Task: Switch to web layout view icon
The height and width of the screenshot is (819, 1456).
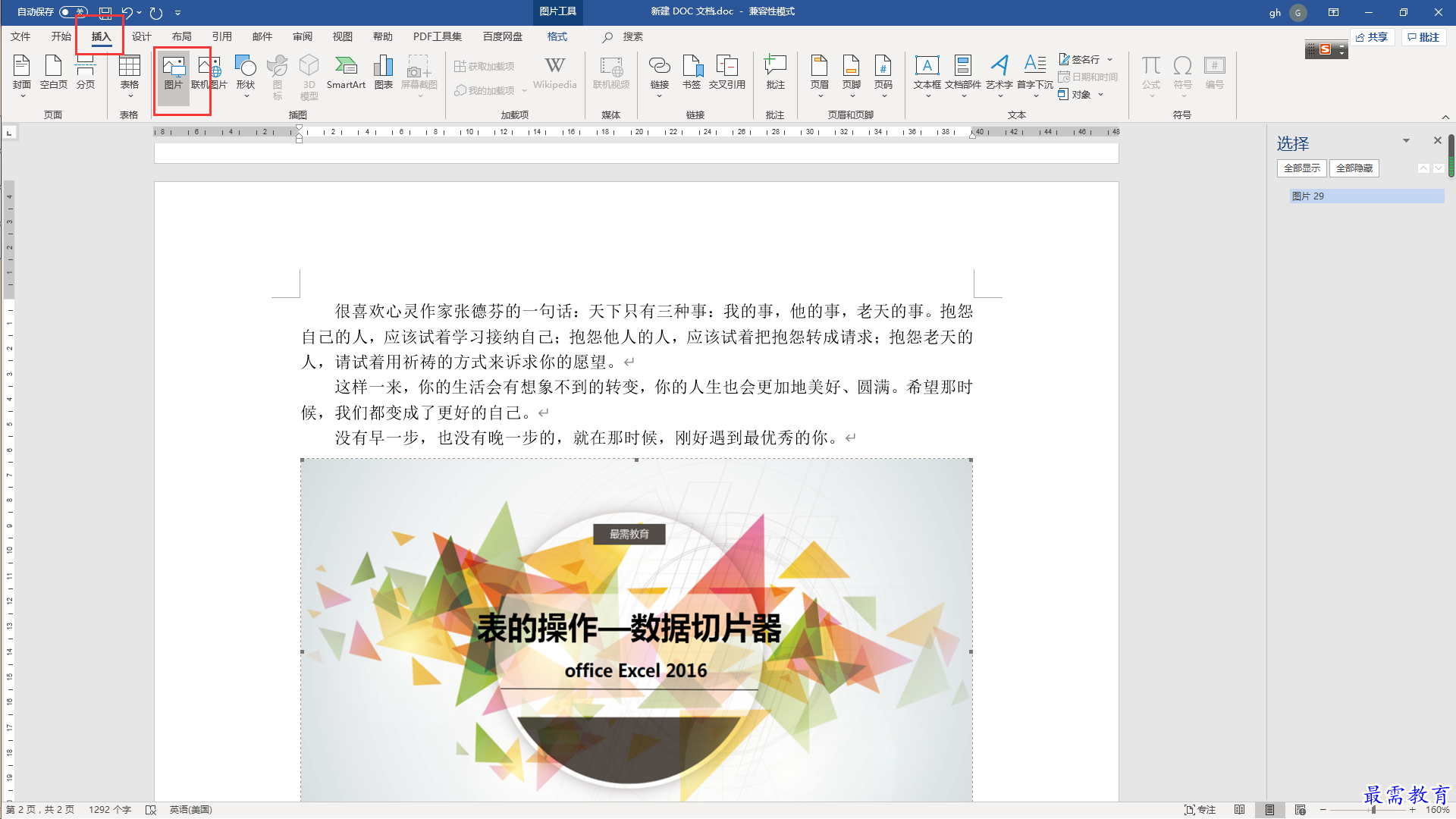Action: pos(1301,810)
